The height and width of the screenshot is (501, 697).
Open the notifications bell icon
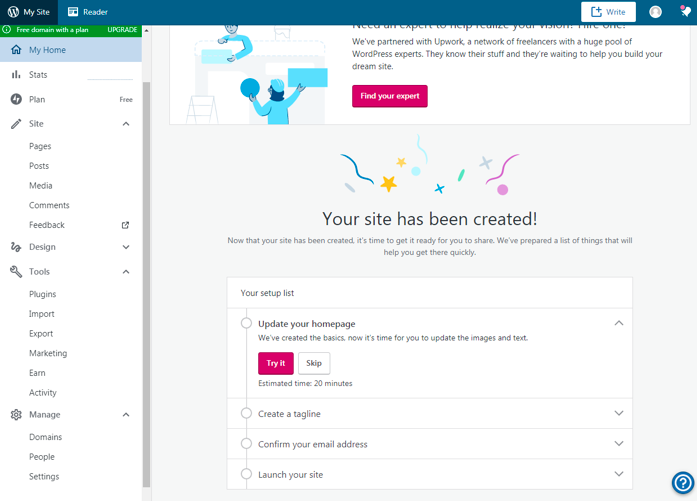pyautogui.click(x=685, y=12)
